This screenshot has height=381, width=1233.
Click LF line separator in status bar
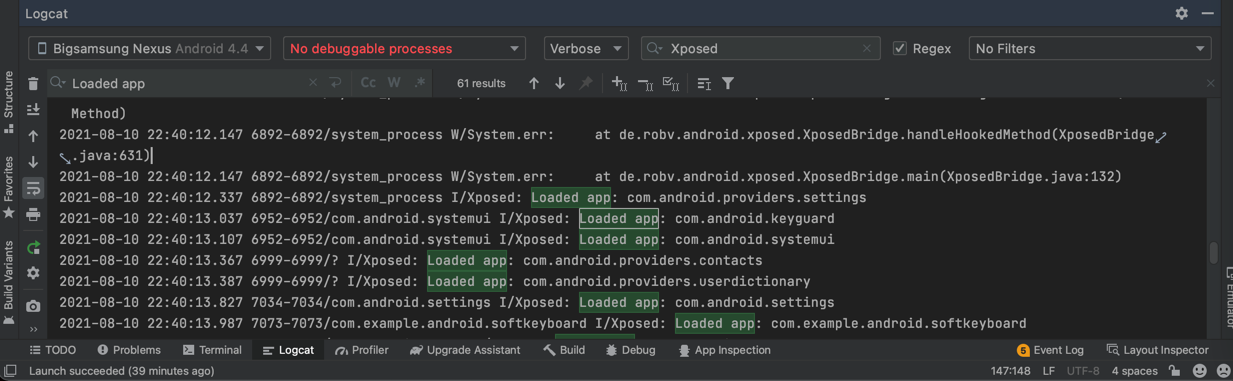[x=1049, y=371]
